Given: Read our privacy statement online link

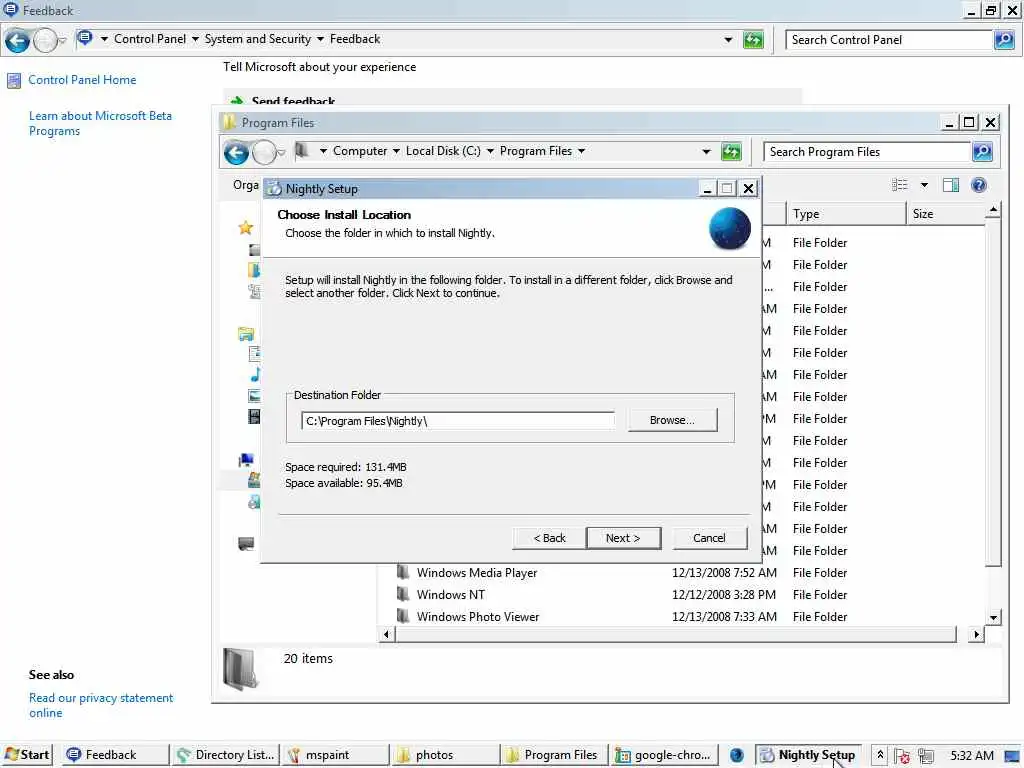Looking at the screenshot, I should [101, 705].
